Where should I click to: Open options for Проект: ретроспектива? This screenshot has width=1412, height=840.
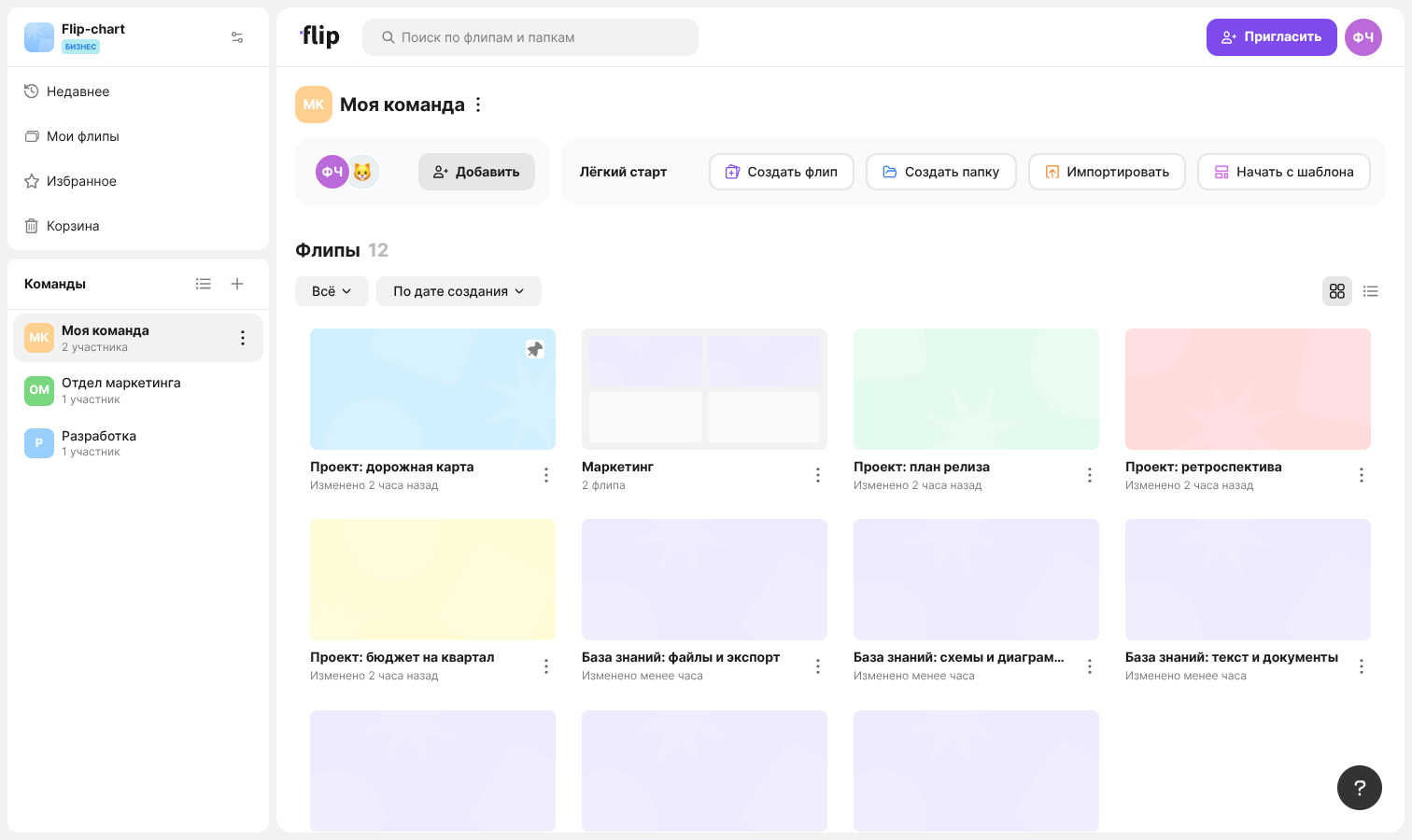(x=1362, y=475)
